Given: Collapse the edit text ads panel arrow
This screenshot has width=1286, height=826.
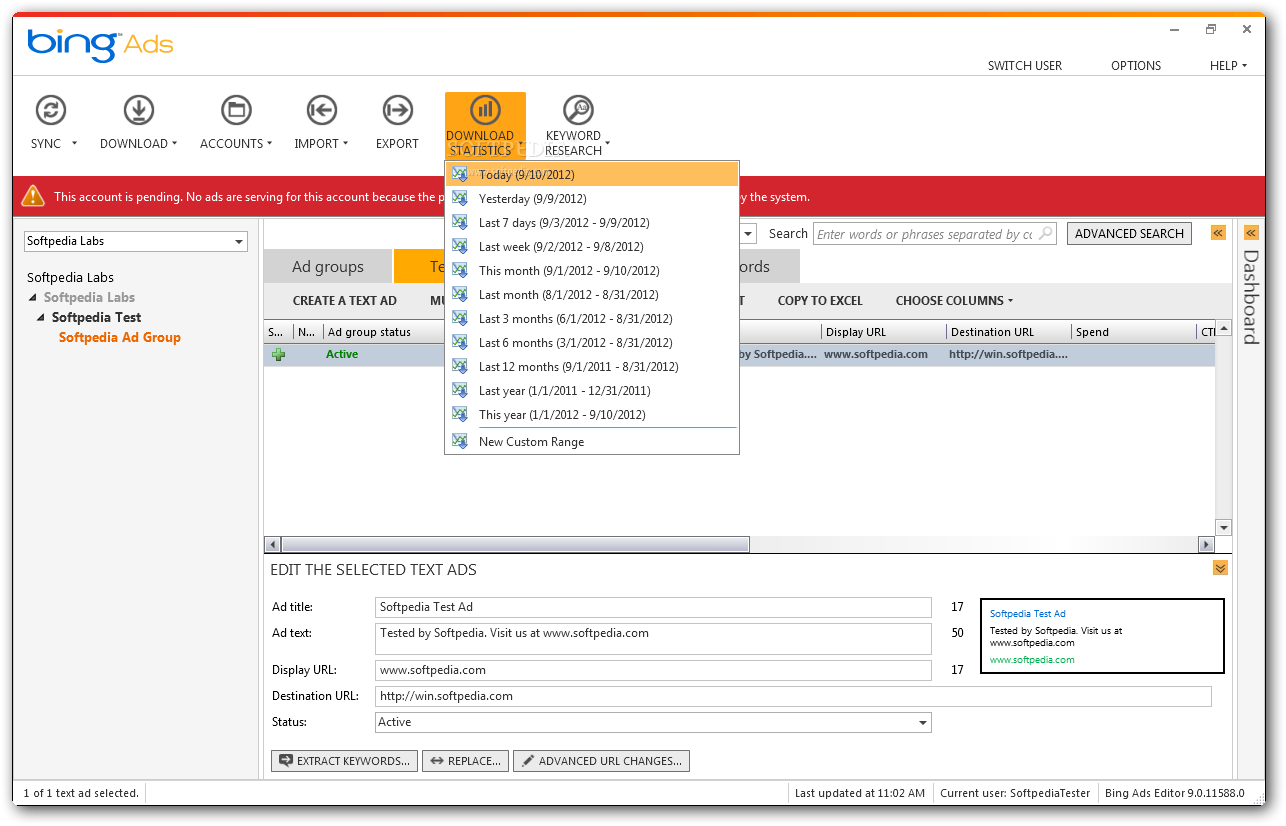Looking at the screenshot, I should tap(1220, 568).
